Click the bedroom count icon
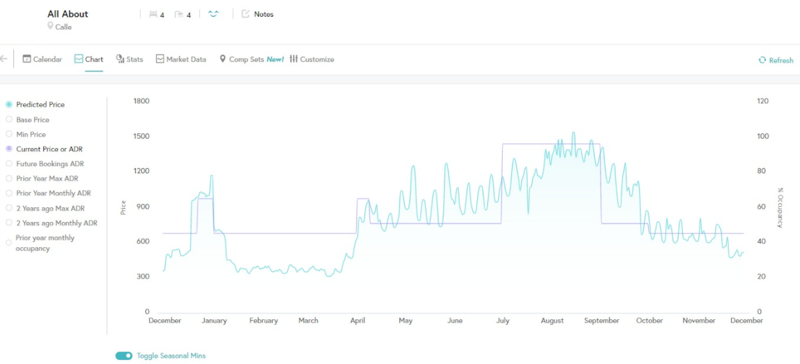 click(153, 15)
